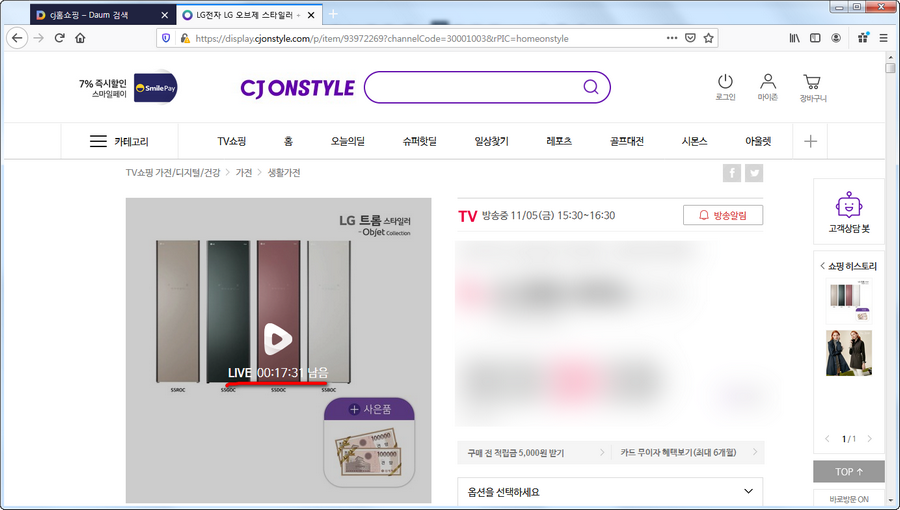This screenshot has height=510, width=900.
Task: Expand more menu with plus icon
Action: click(x=810, y=141)
